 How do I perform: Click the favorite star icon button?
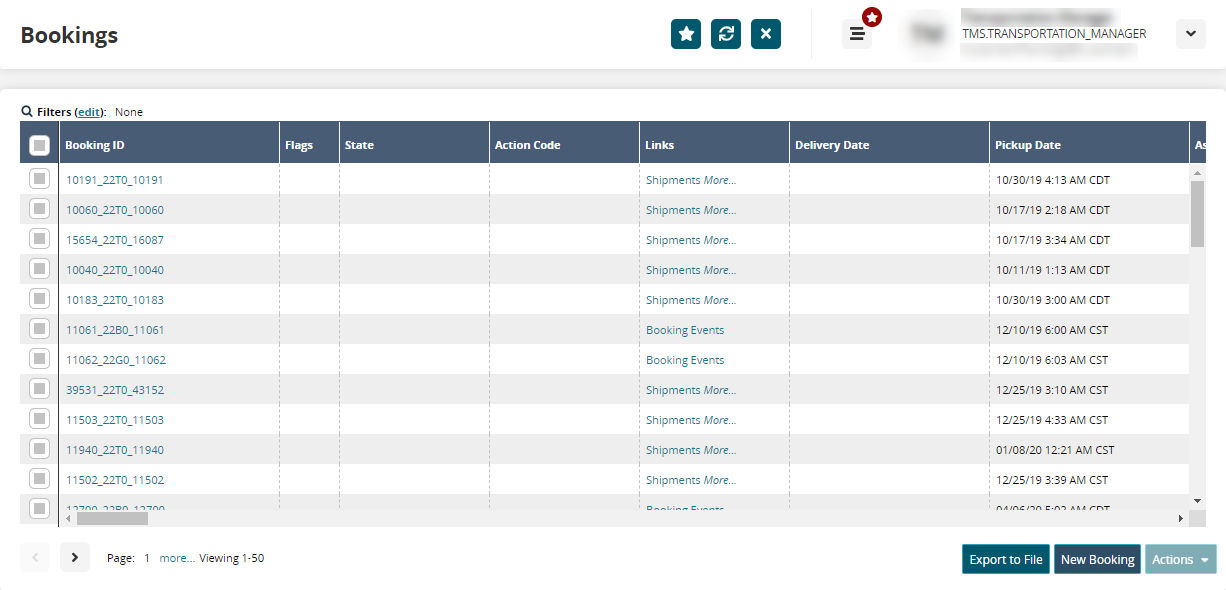click(x=686, y=34)
